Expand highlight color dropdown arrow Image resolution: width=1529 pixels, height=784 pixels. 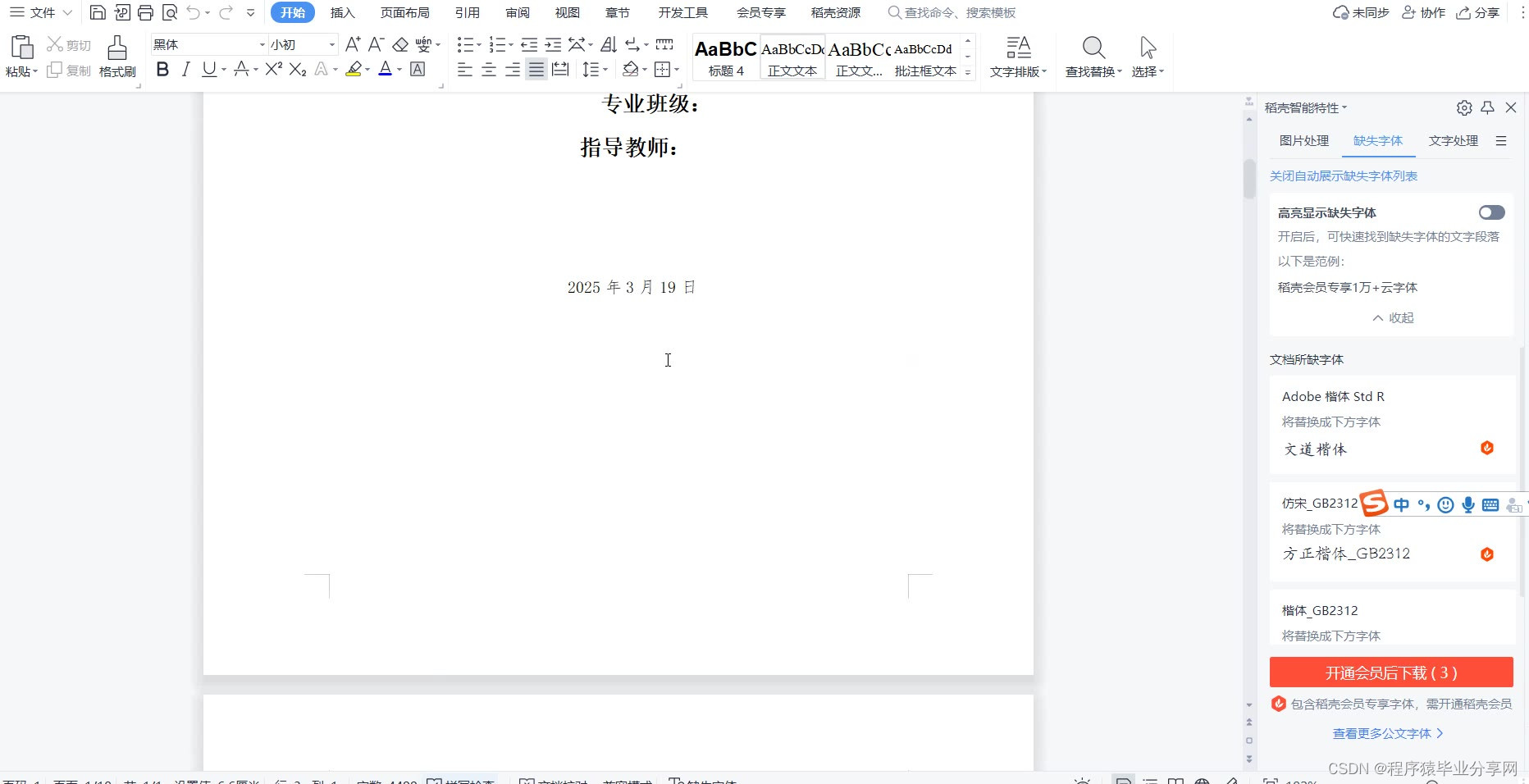(367, 70)
